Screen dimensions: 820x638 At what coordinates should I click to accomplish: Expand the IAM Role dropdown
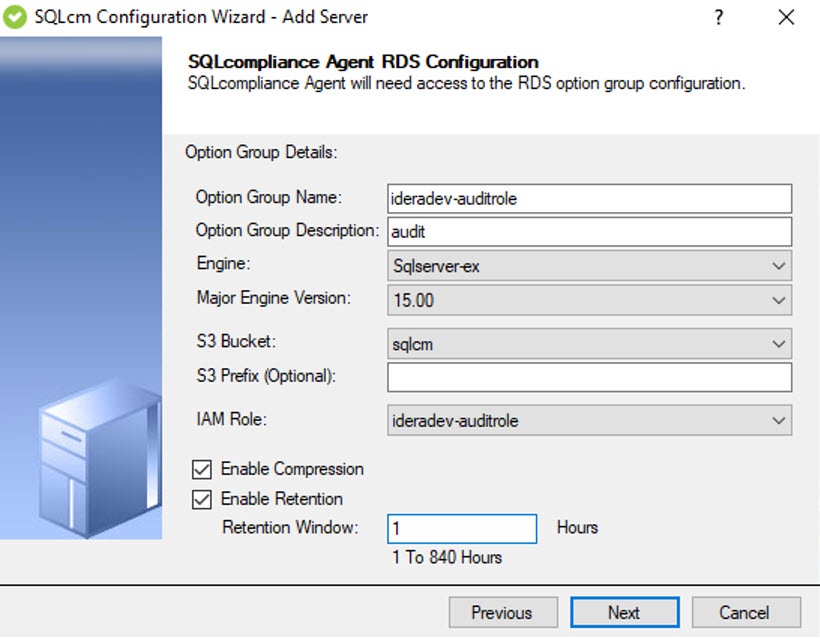(589, 420)
